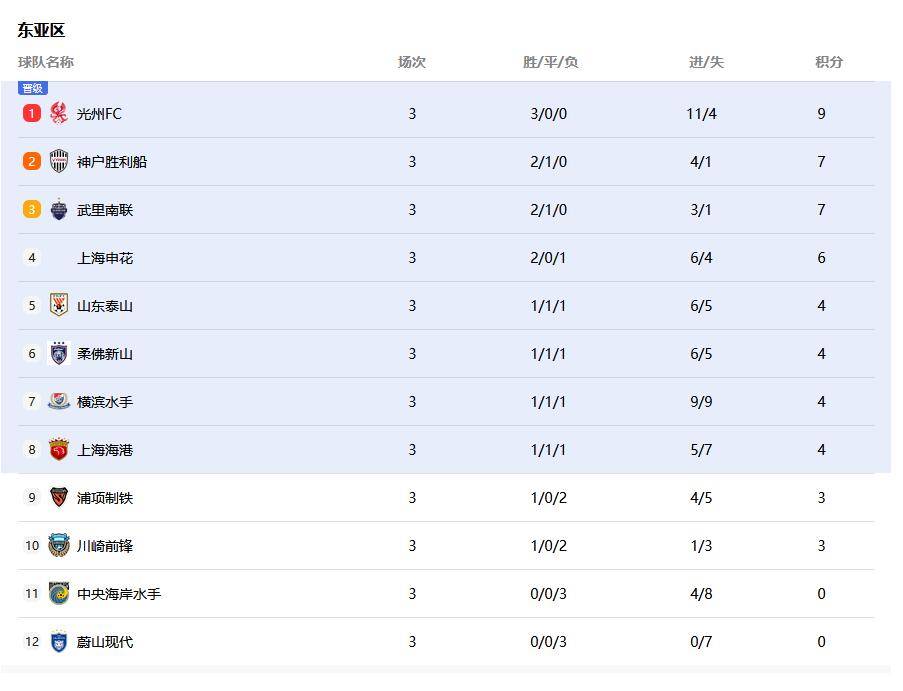
Task: Click the 武里南联 team logo
Action: [x=59, y=209]
